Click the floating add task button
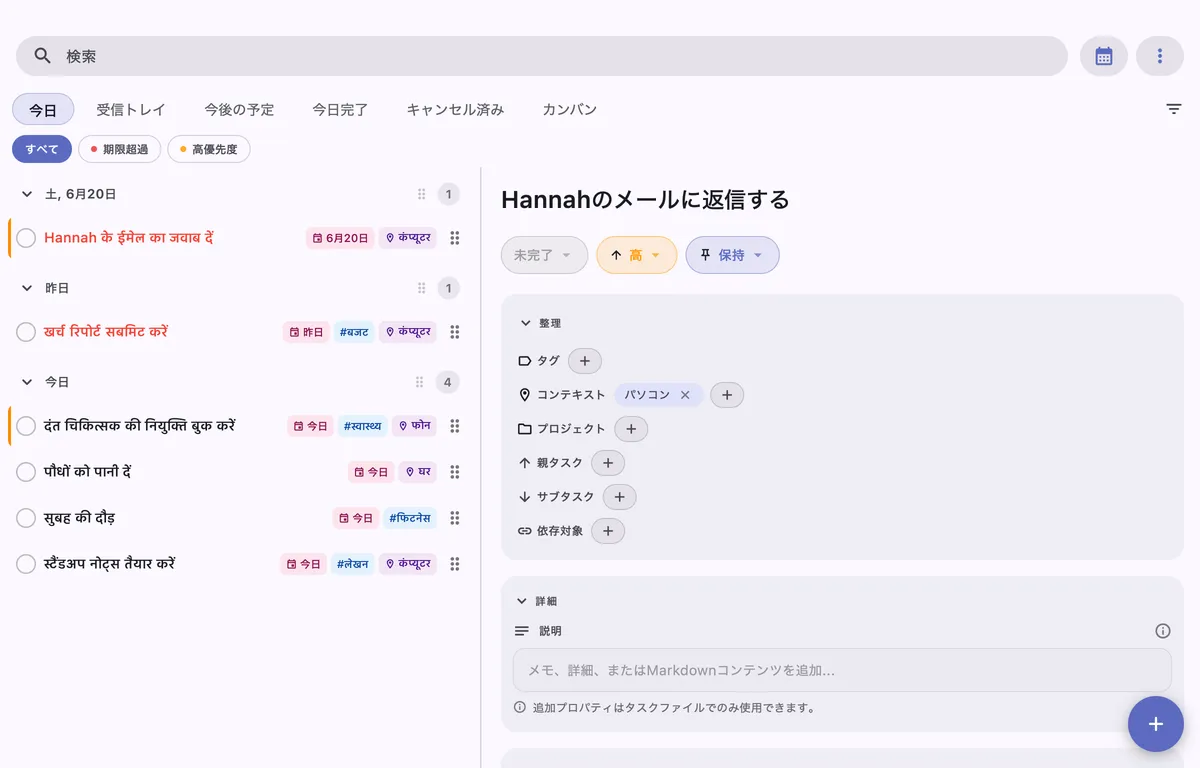The height and width of the screenshot is (768, 1200). tap(1156, 724)
